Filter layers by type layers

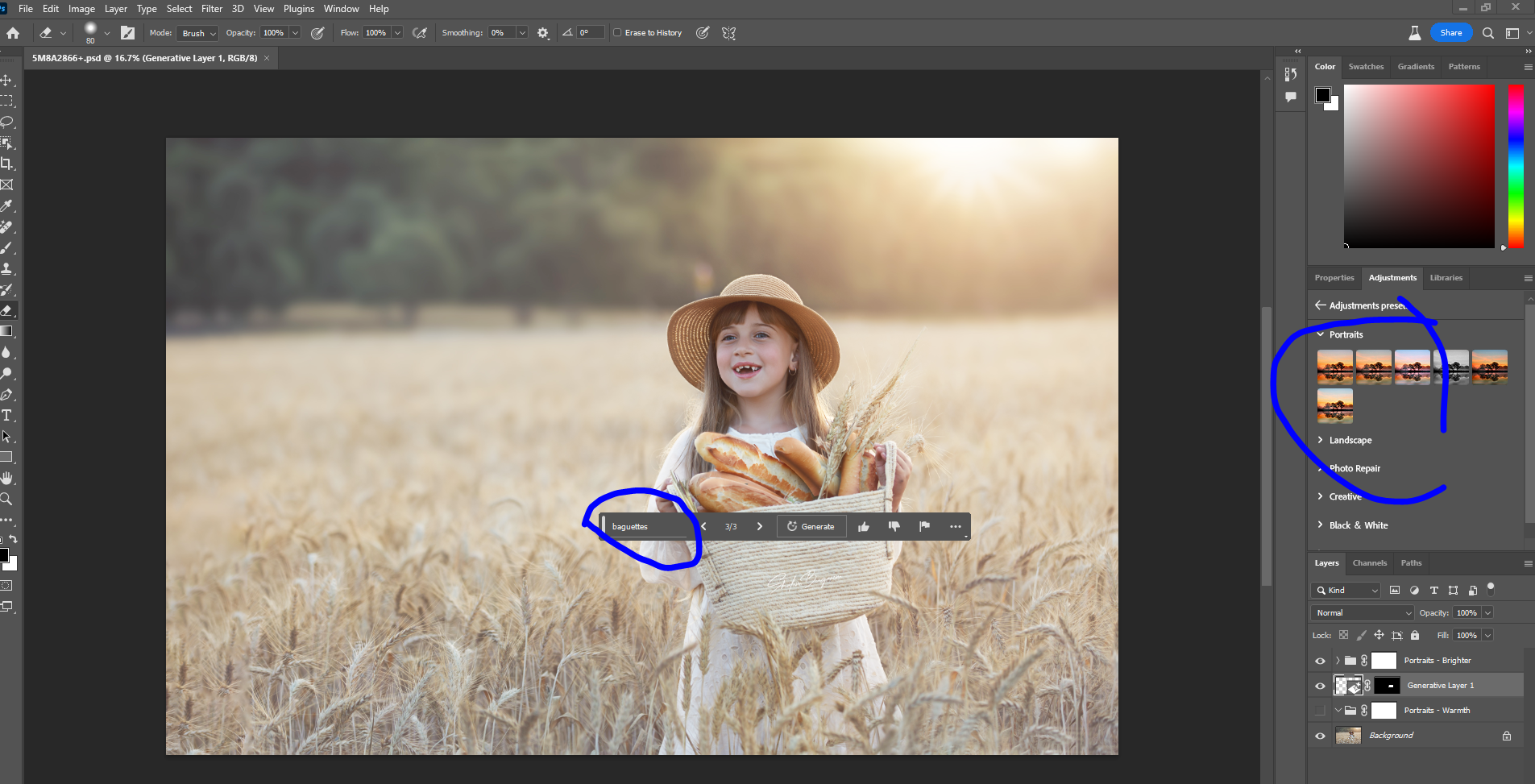click(x=1433, y=591)
